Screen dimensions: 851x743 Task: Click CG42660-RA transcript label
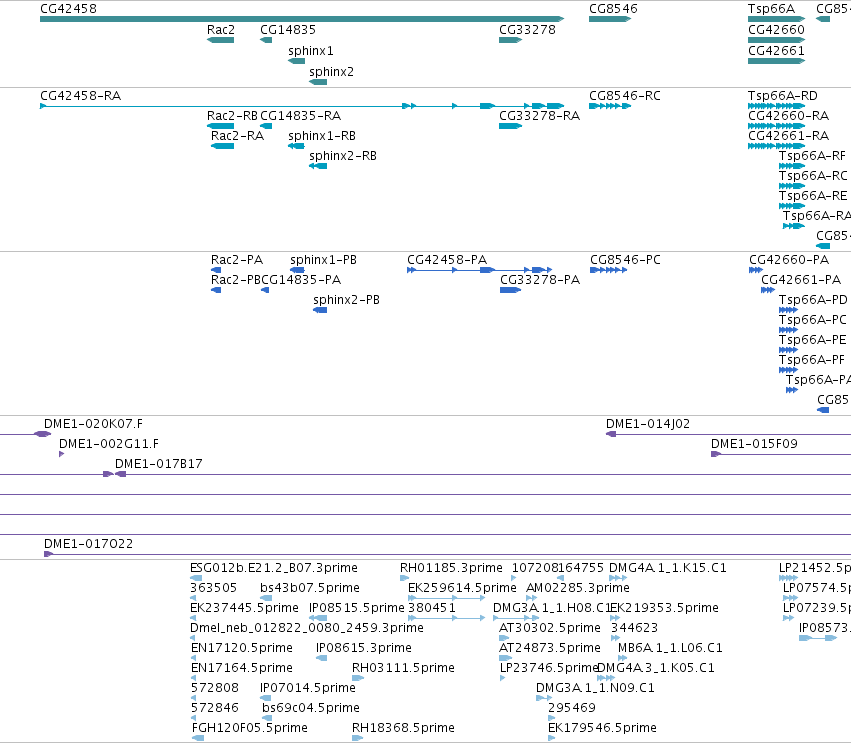[x=789, y=116]
